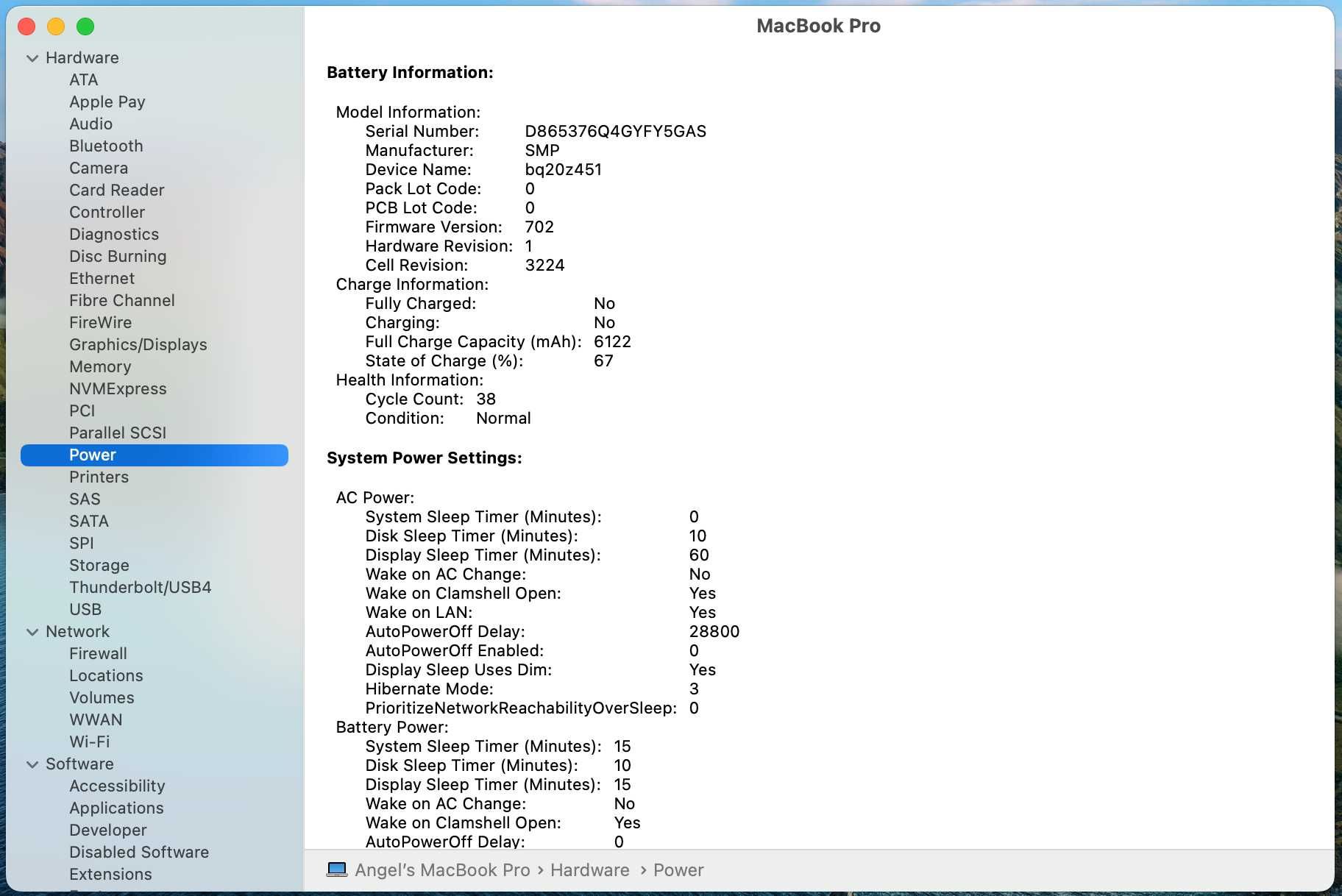Screen dimensions: 1342x896
Task: Click the green full-screen window button
Action: click(85, 26)
